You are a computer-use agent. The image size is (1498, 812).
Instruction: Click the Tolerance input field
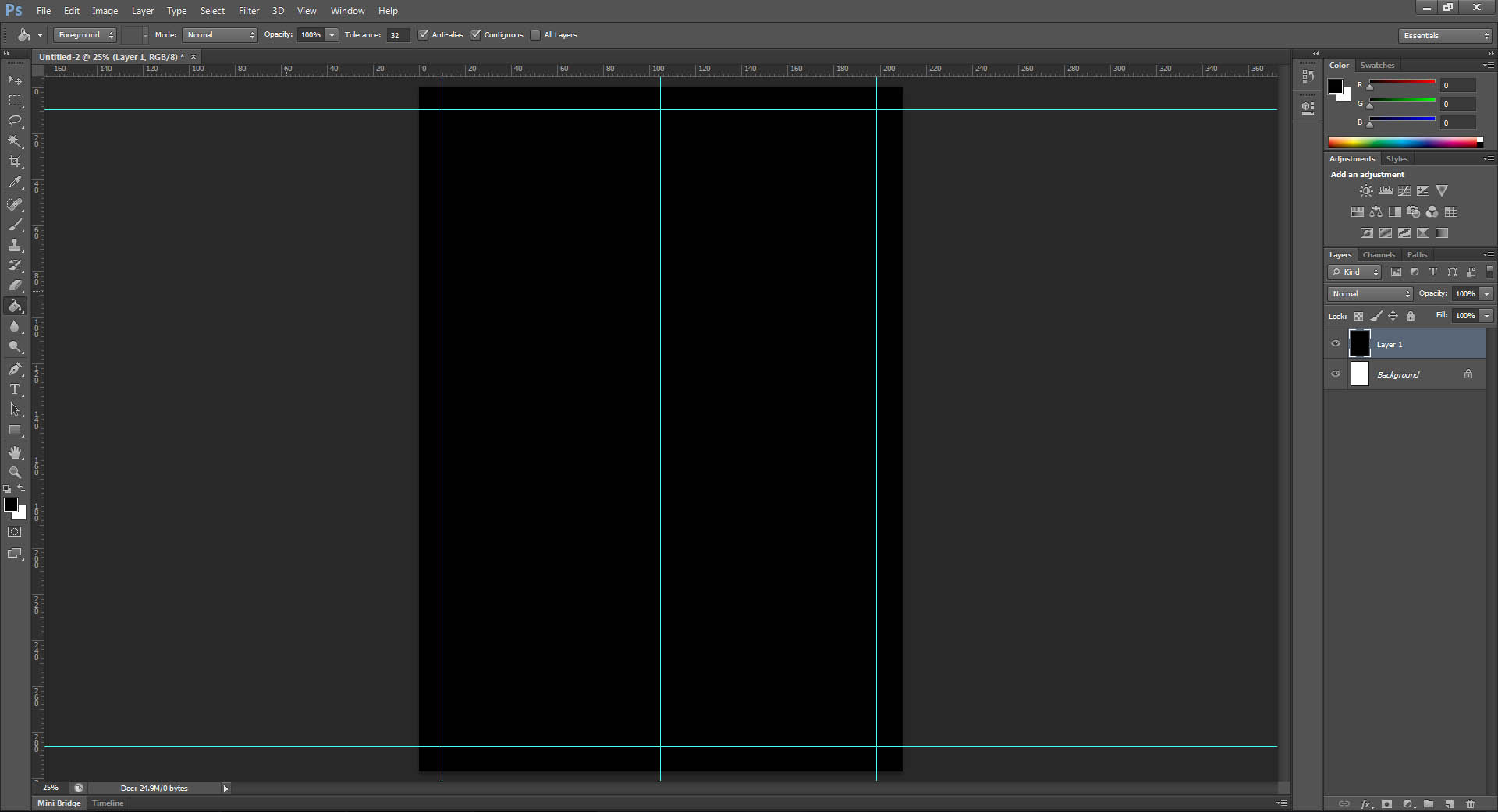pyautogui.click(x=397, y=35)
